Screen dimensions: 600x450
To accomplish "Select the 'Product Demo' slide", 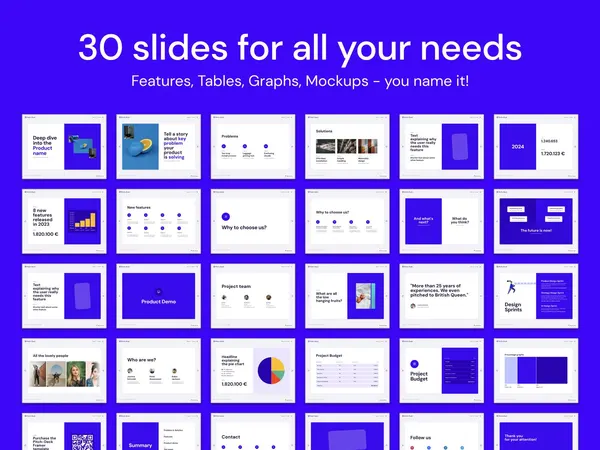I will (158, 296).
